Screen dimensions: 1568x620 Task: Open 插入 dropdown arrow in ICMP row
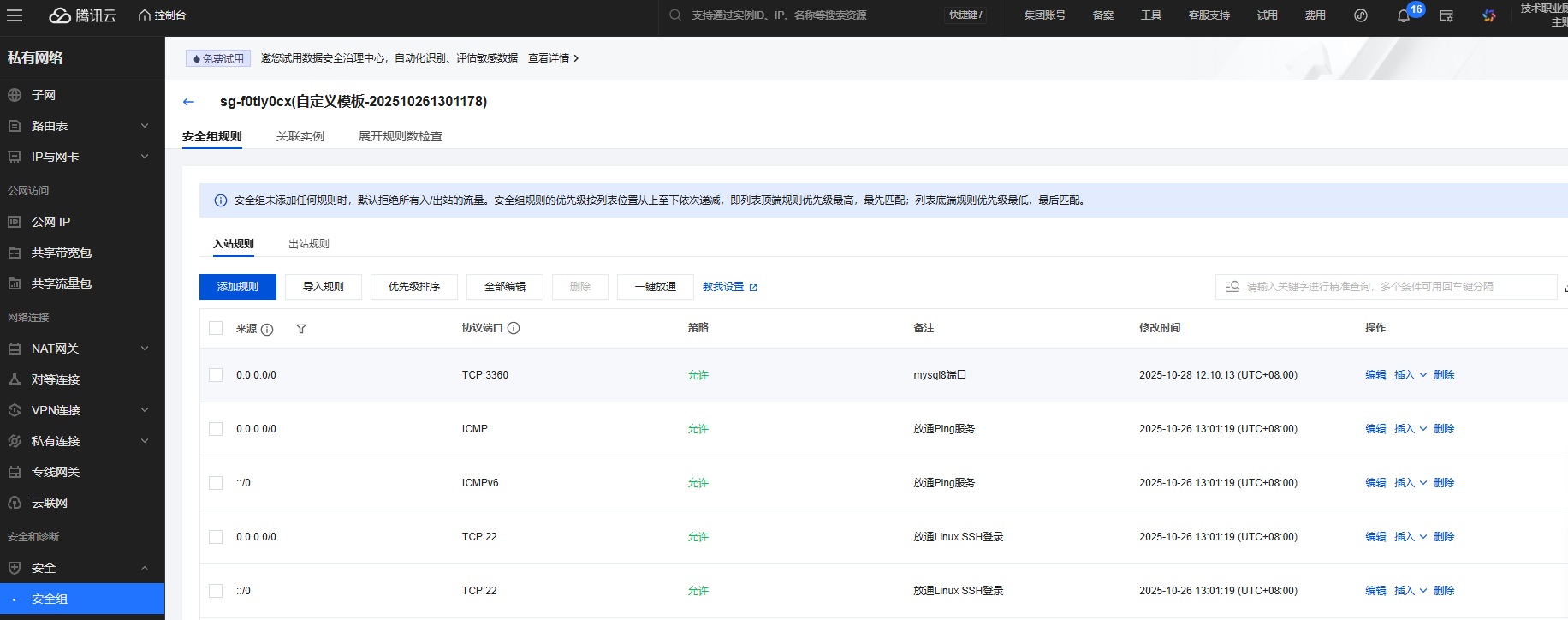tap(1423, 429)
